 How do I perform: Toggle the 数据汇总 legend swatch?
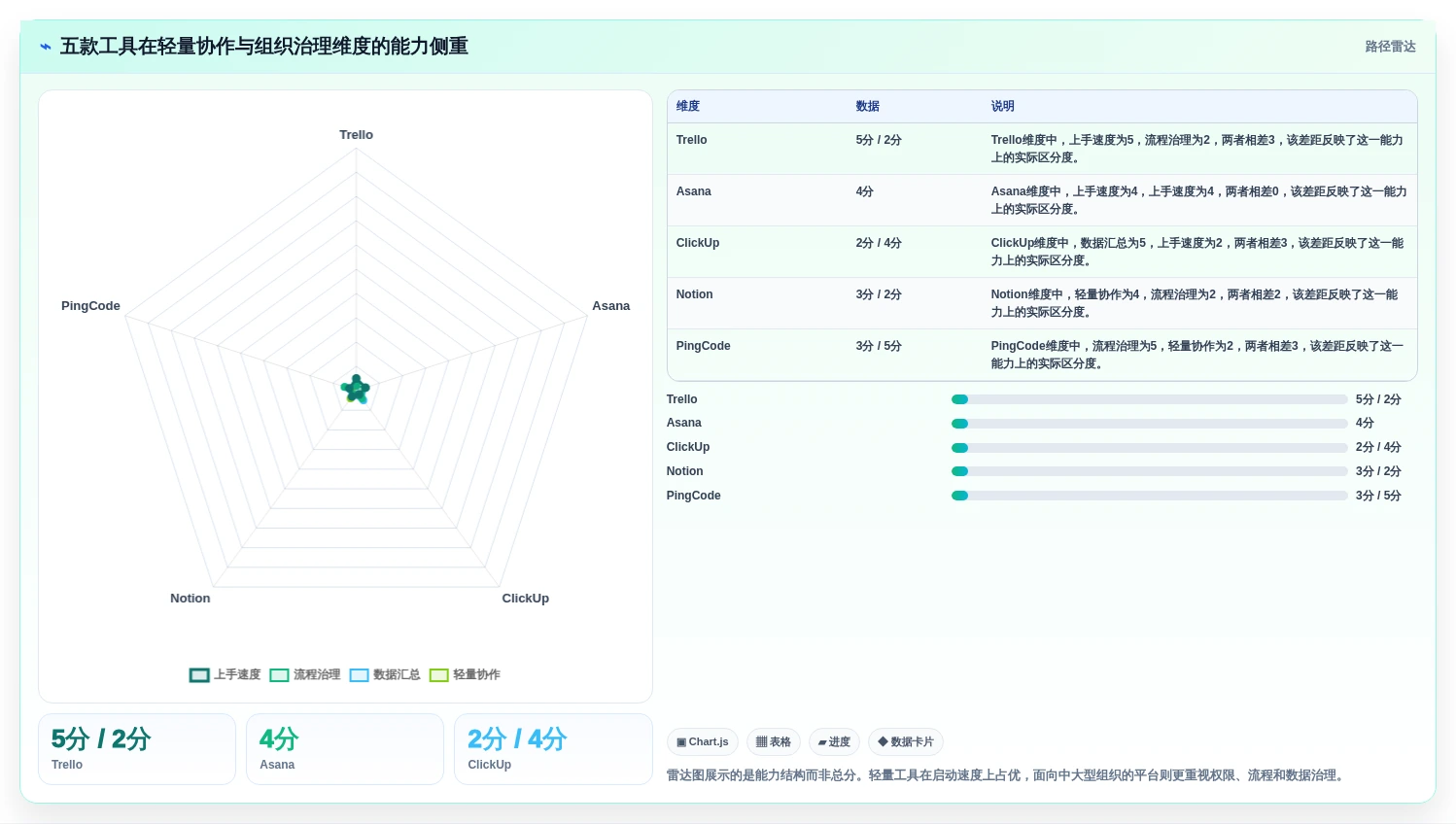pos(359,675)
